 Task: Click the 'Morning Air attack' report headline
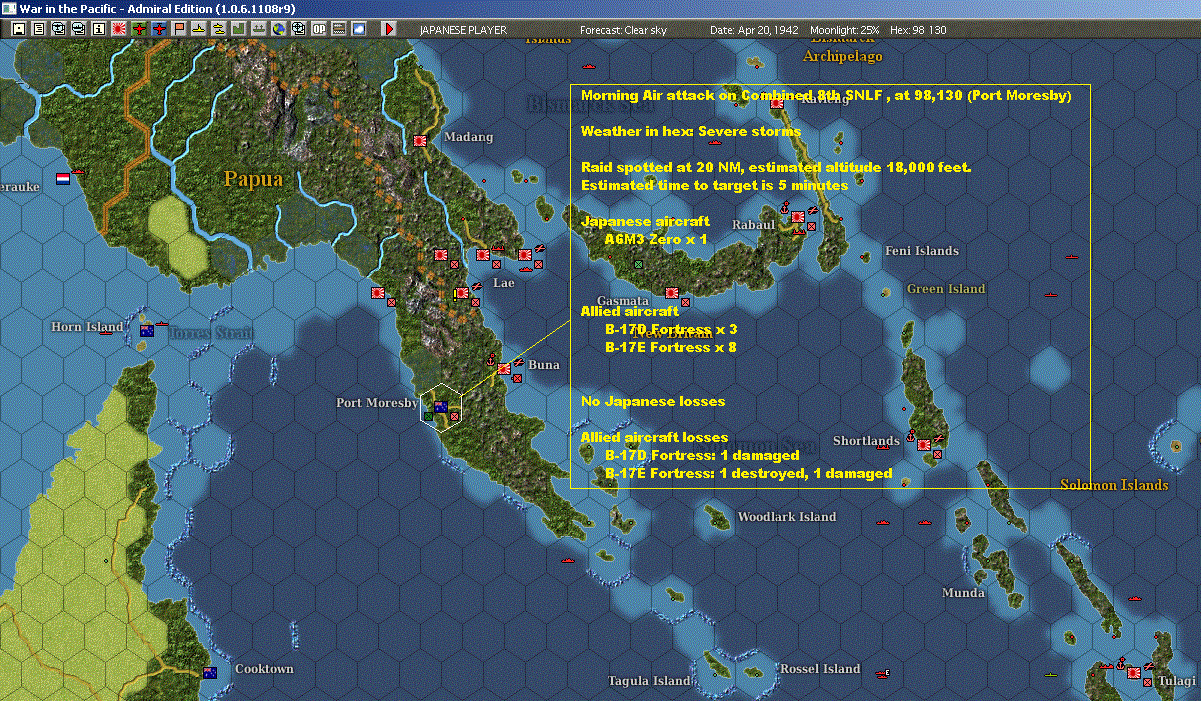coord(826,96)
